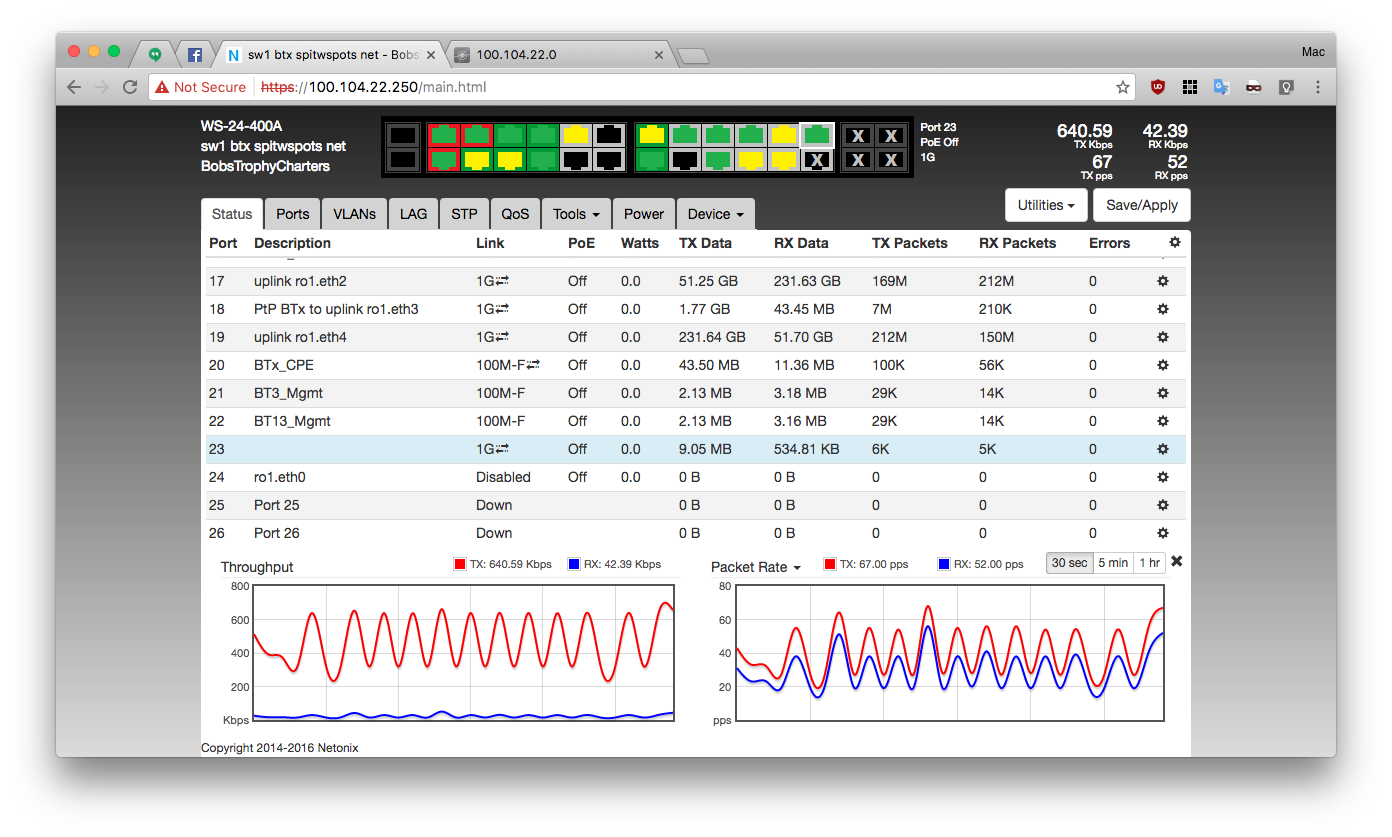The image size is (1392, 837).
Task: Switch graph interval to 1 hr
Action: pyautogui.click(x=1149, y=563)
